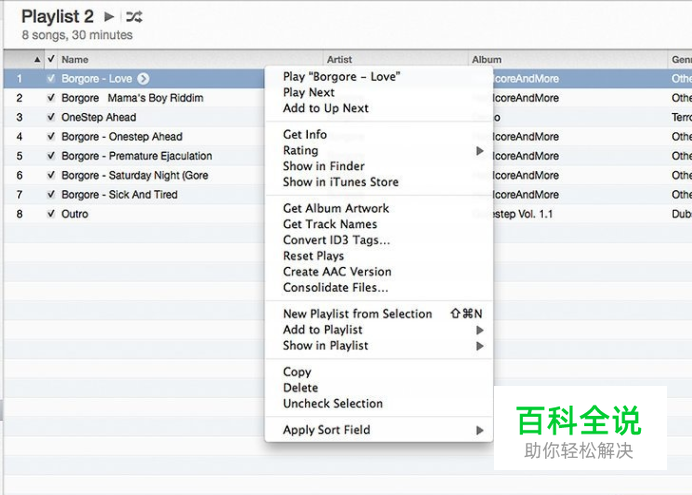Select the song Borgore - Saturday Night (Gore
The width and height of the screenshot is (692, 495).
click(135, 176)
